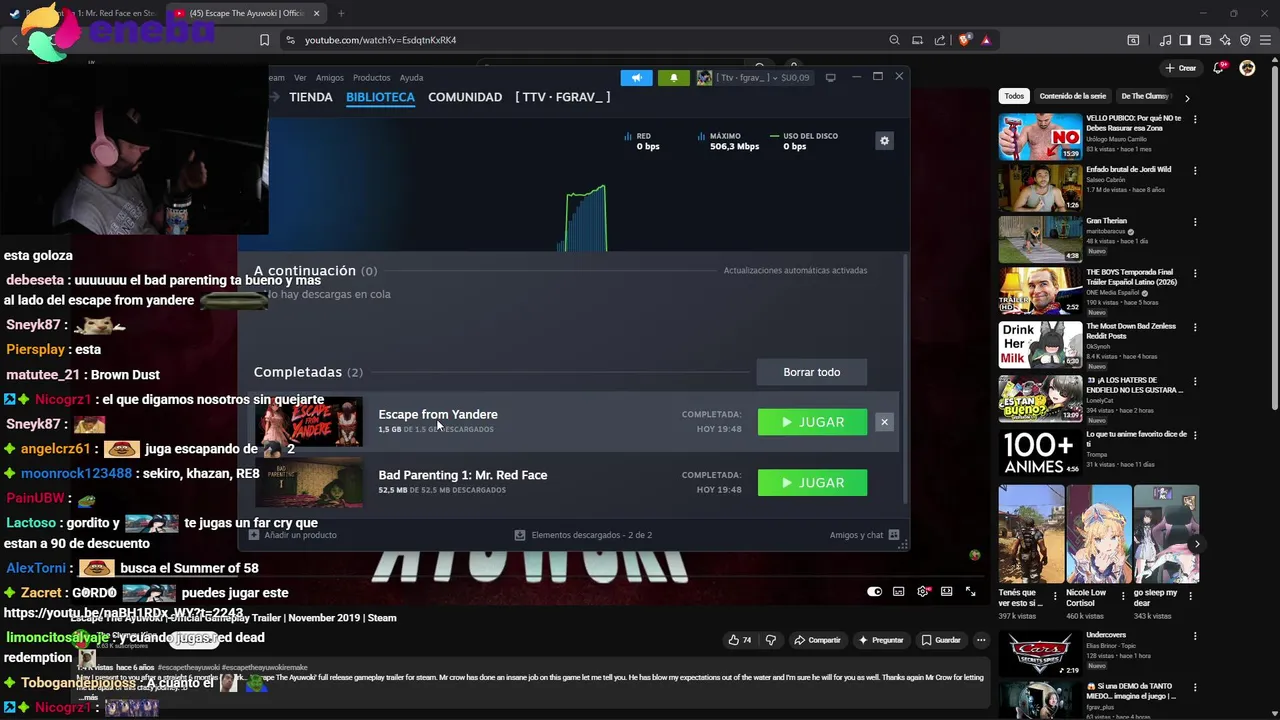Open the Steam announcements megaphone button
Viewport: 1280px width, 720px height.
tap(636, 78)
